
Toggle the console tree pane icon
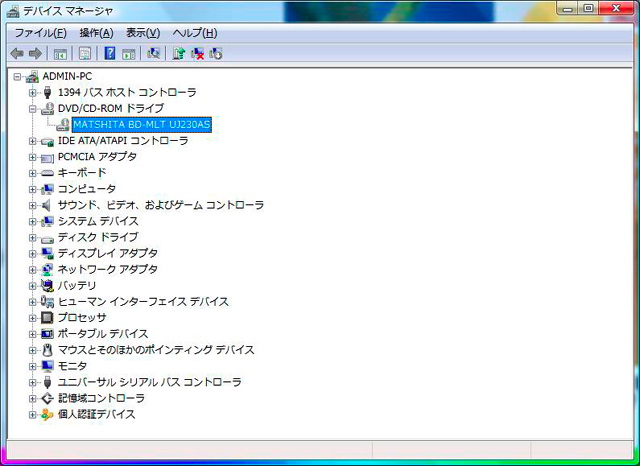coord(60,53)
